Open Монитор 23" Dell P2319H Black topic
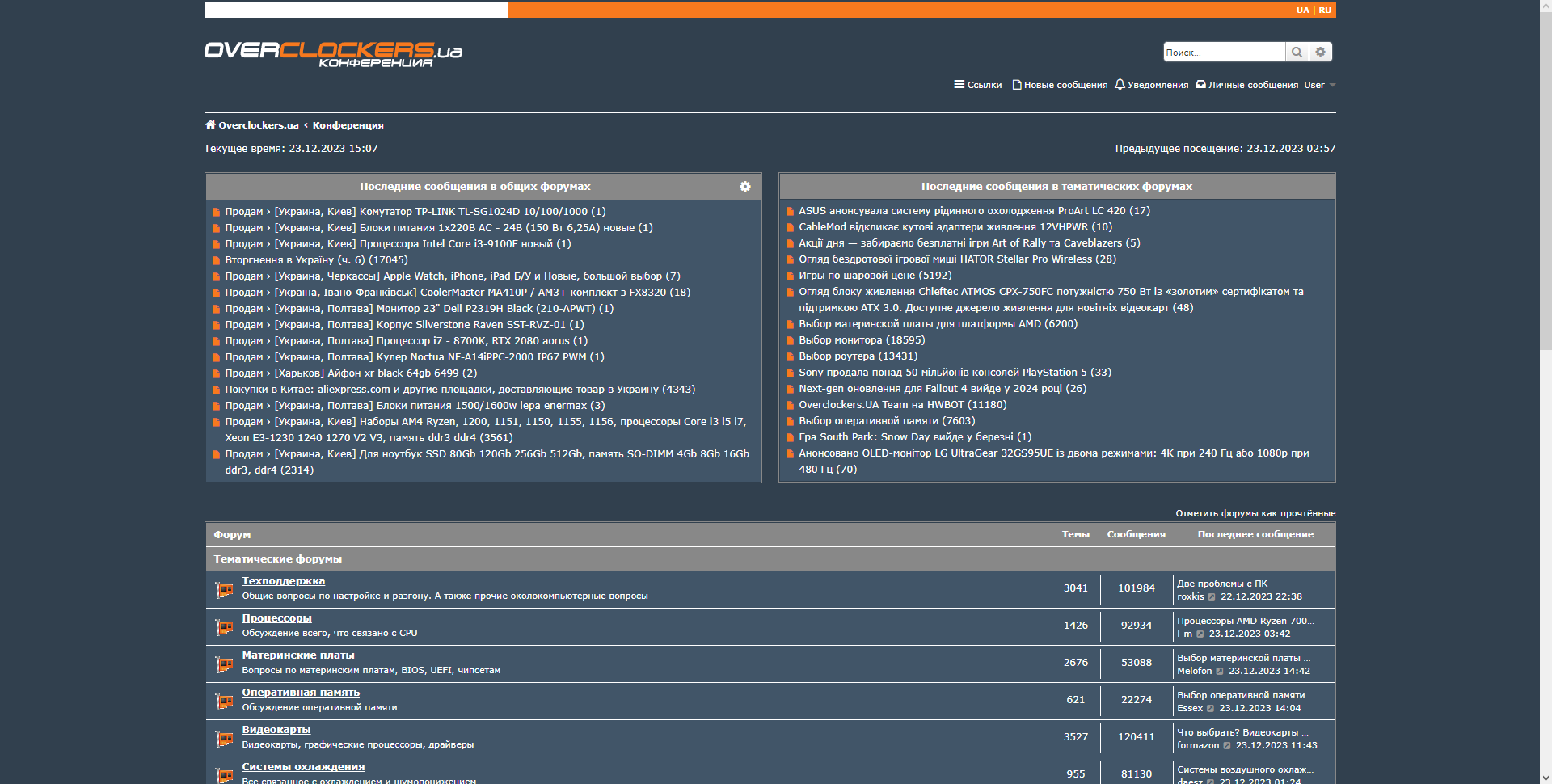Screen dimensions: 1552x784 pyautogui.click(x=420, y=309)
